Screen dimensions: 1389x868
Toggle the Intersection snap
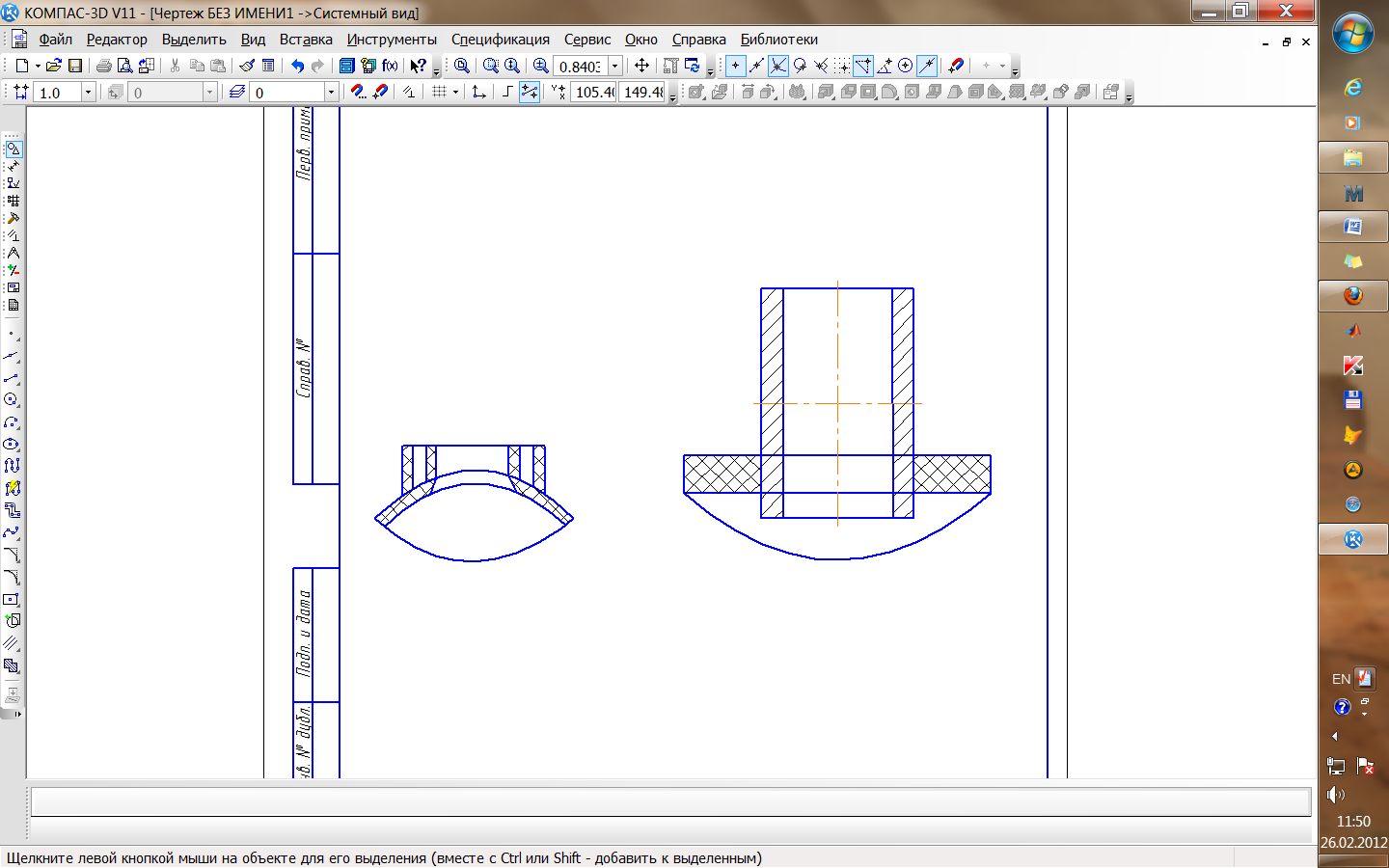click(777, 66)
